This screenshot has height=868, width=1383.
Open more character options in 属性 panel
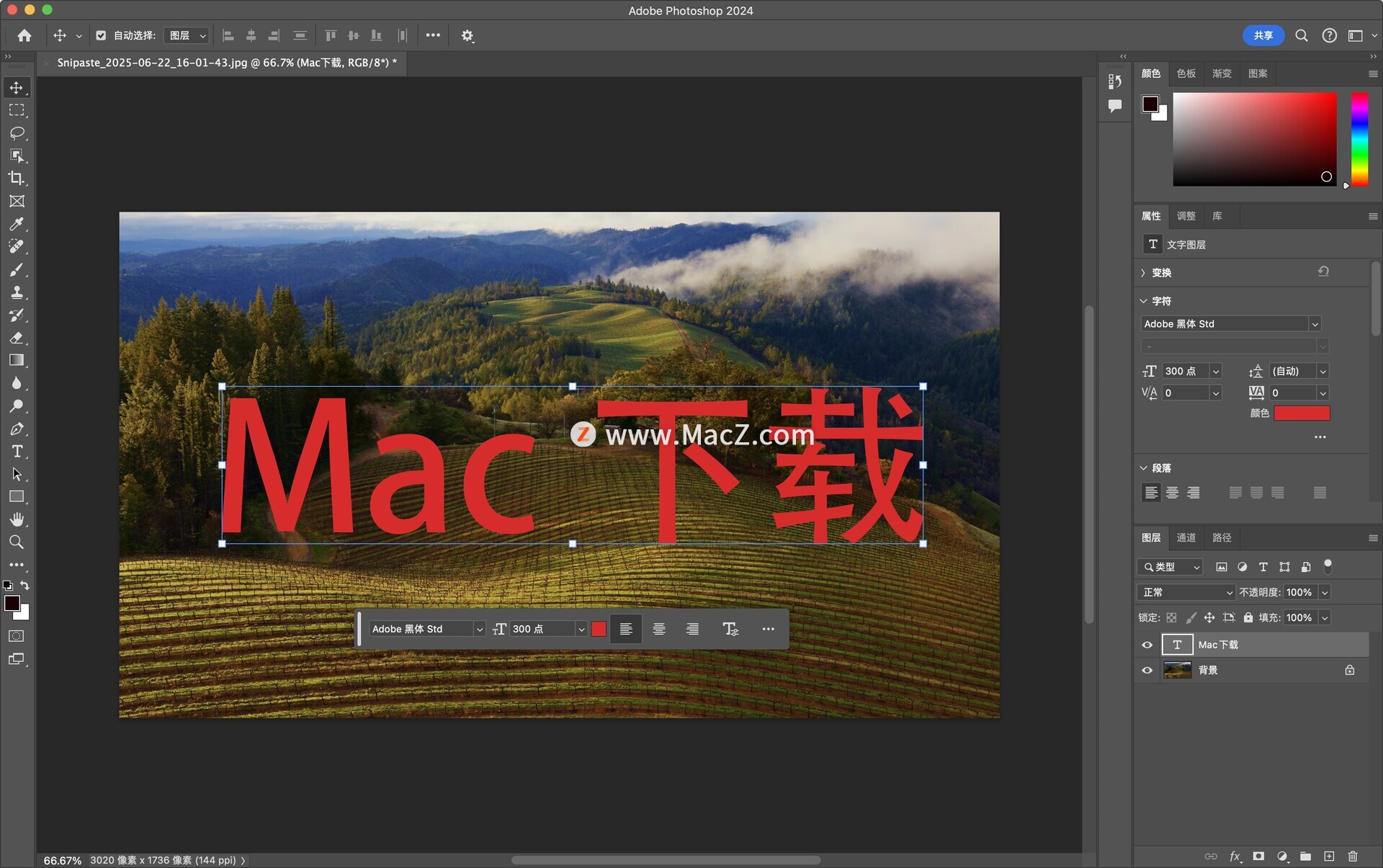(x=1320, y=437)
